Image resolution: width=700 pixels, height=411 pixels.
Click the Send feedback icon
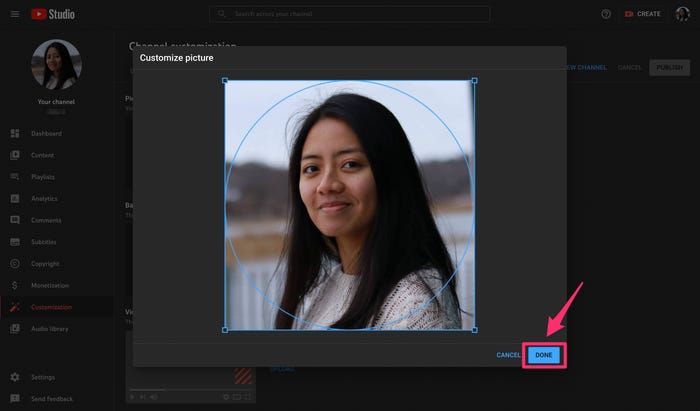tap(15, 399)
